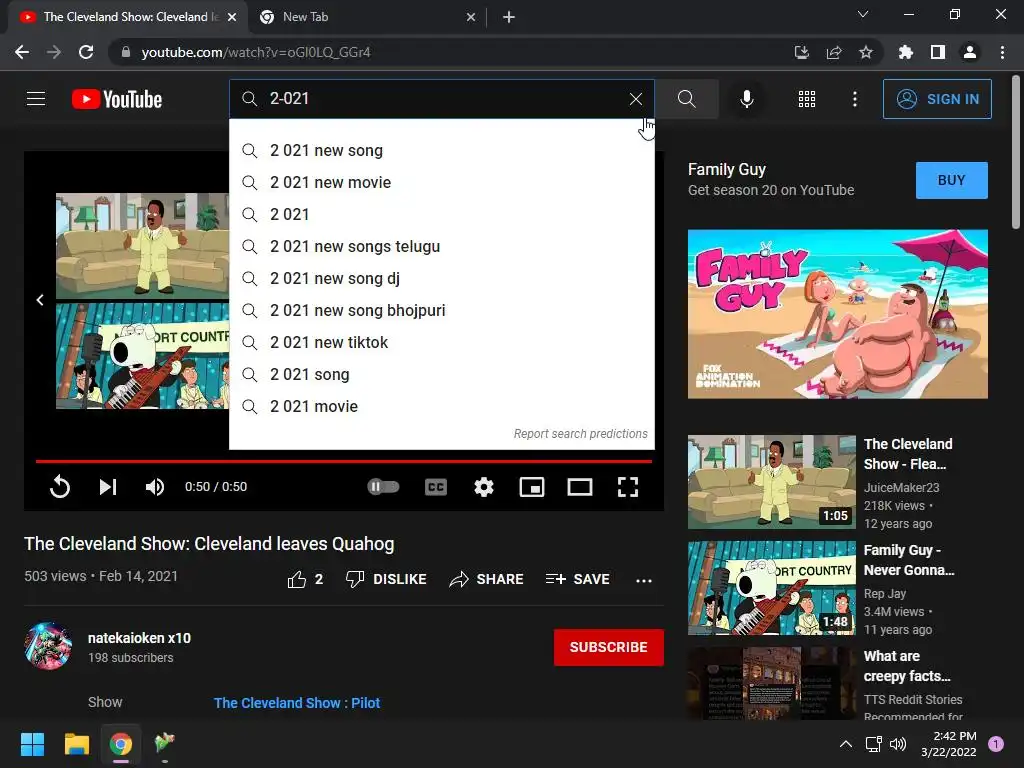Replay the video with the replay button
The width and height of the screenshot is (1024, 768).
(x=59, y=487)
